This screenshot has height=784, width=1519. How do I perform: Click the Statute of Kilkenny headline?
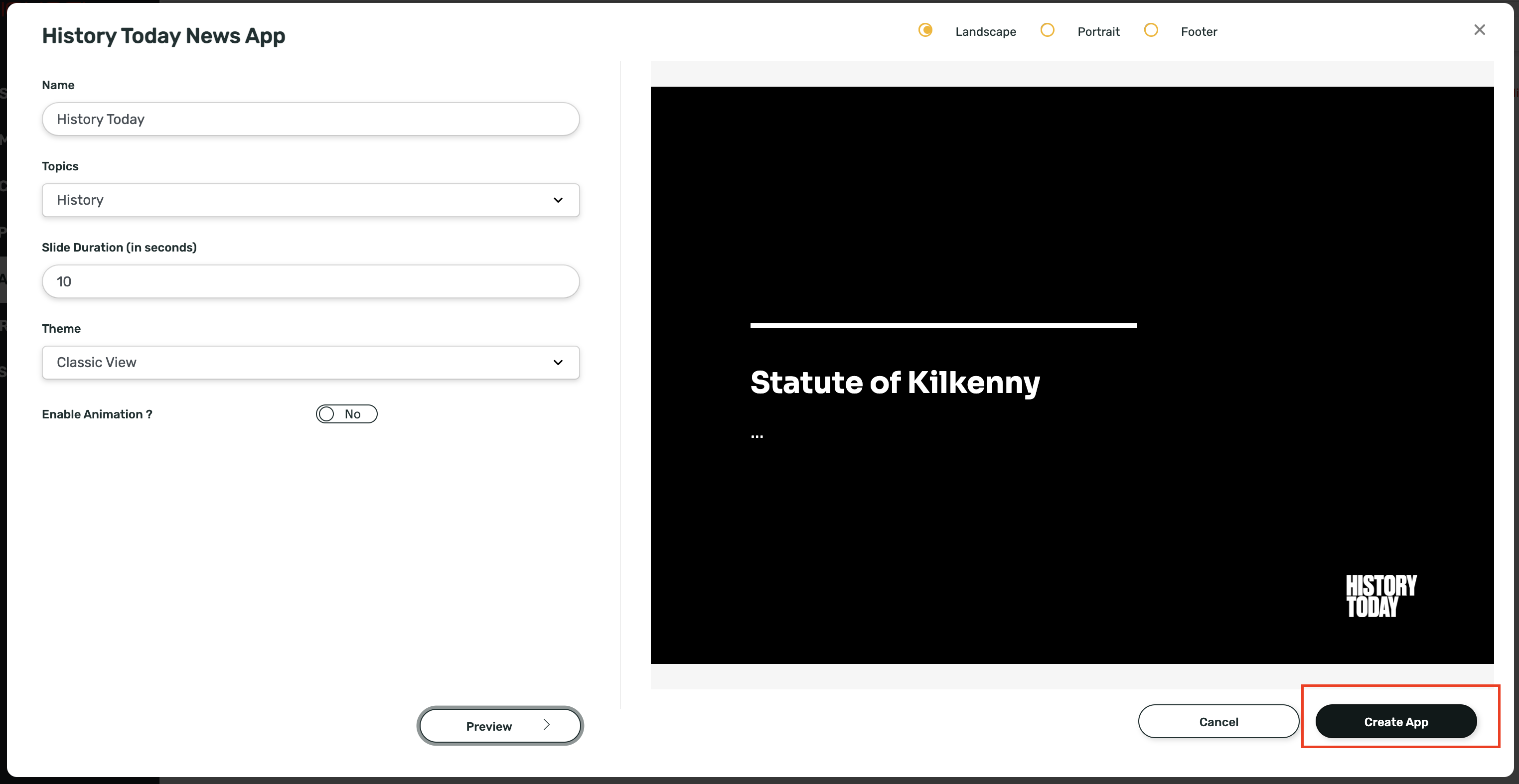[895, 383]
